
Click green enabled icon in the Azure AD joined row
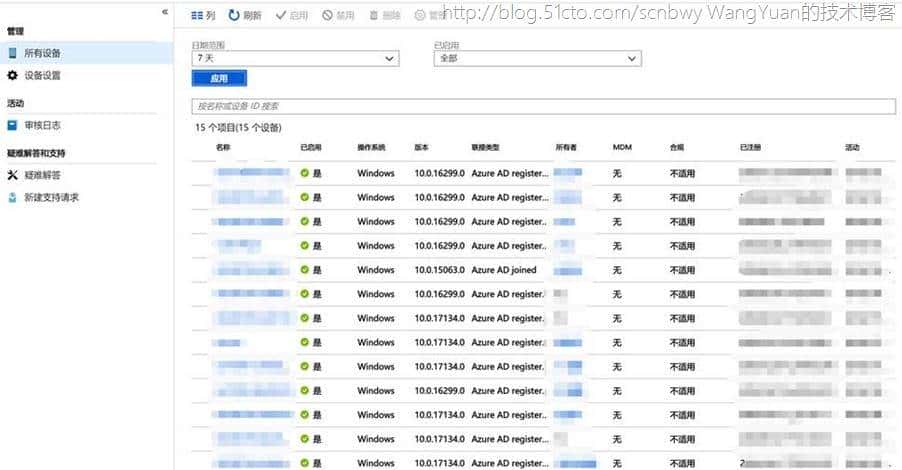coord(305,270)
